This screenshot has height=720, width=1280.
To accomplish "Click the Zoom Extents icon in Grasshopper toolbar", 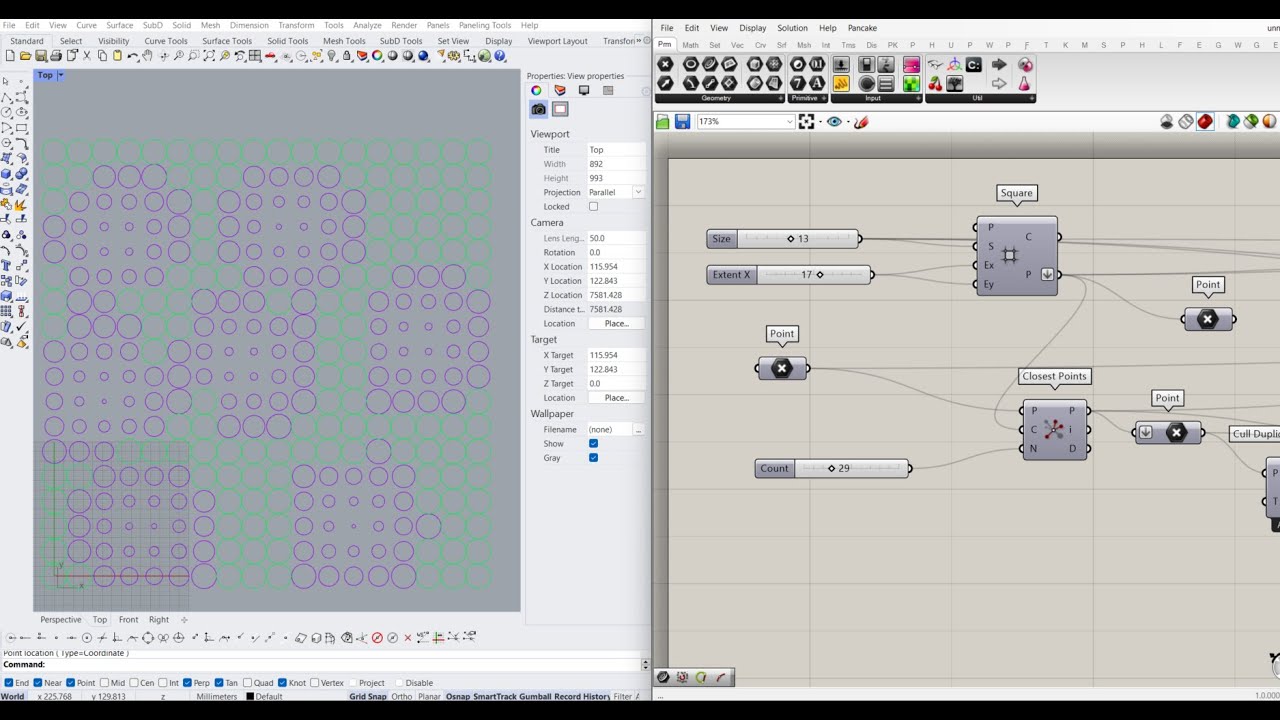I will (x=806, y=122).
